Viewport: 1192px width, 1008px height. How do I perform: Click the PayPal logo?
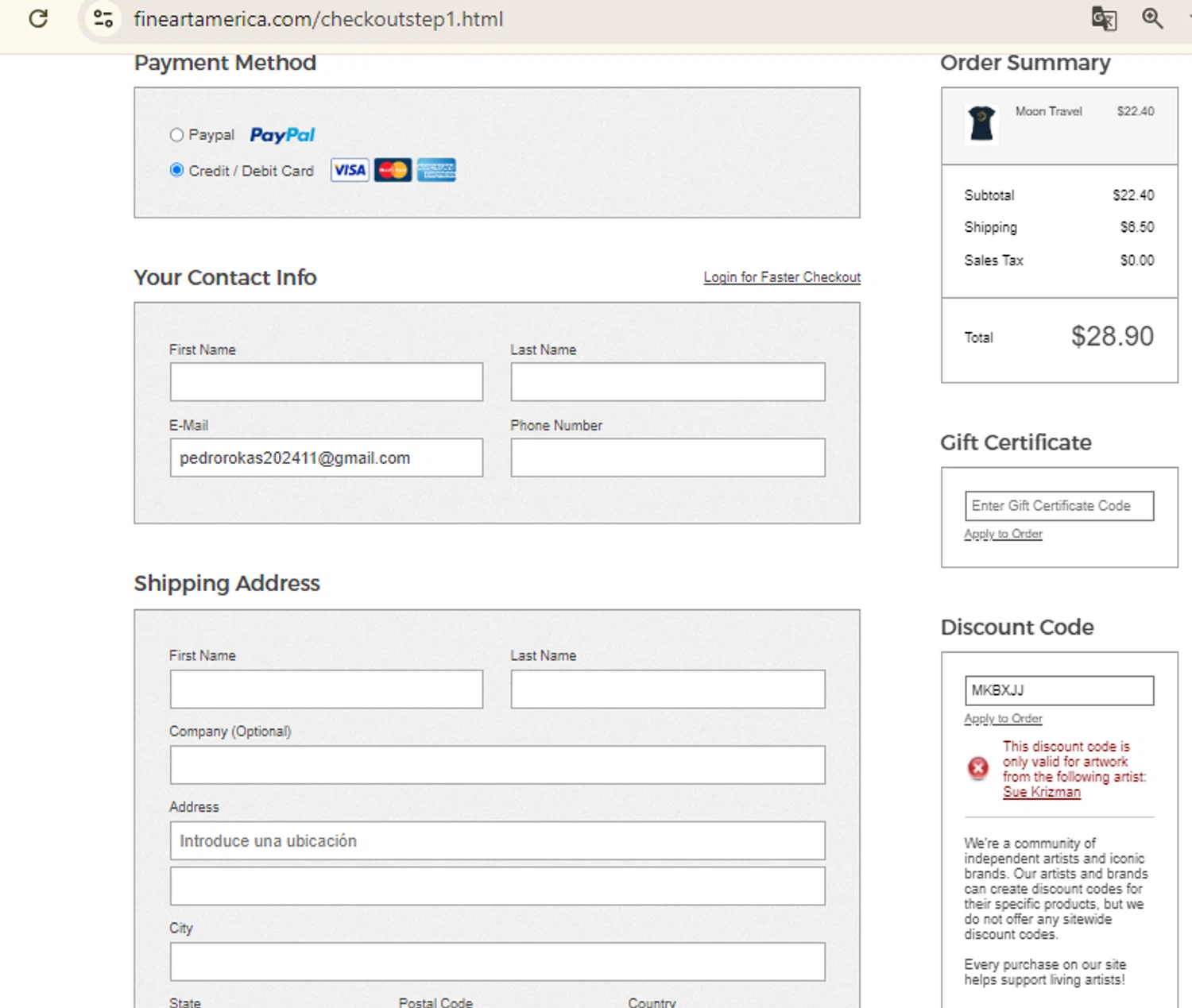[x=282, y=135]
